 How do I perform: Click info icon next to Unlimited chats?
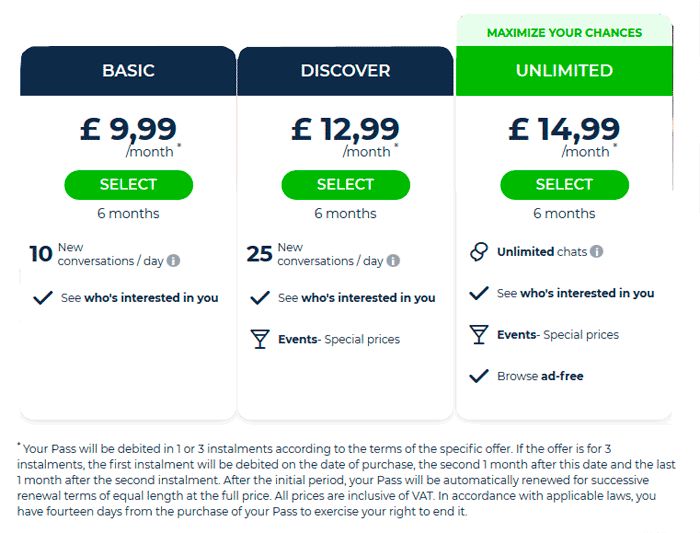coord(596,251)
